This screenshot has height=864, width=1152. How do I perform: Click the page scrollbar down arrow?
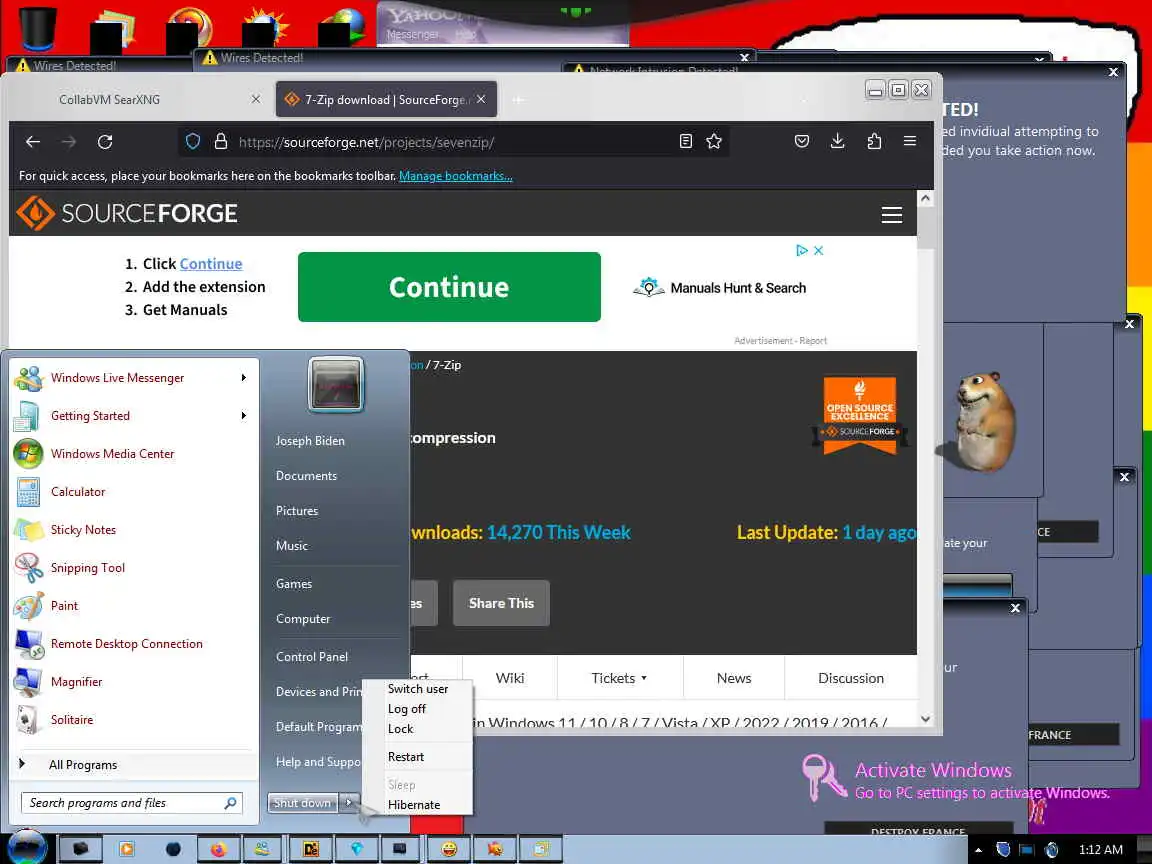coord(926,719)
